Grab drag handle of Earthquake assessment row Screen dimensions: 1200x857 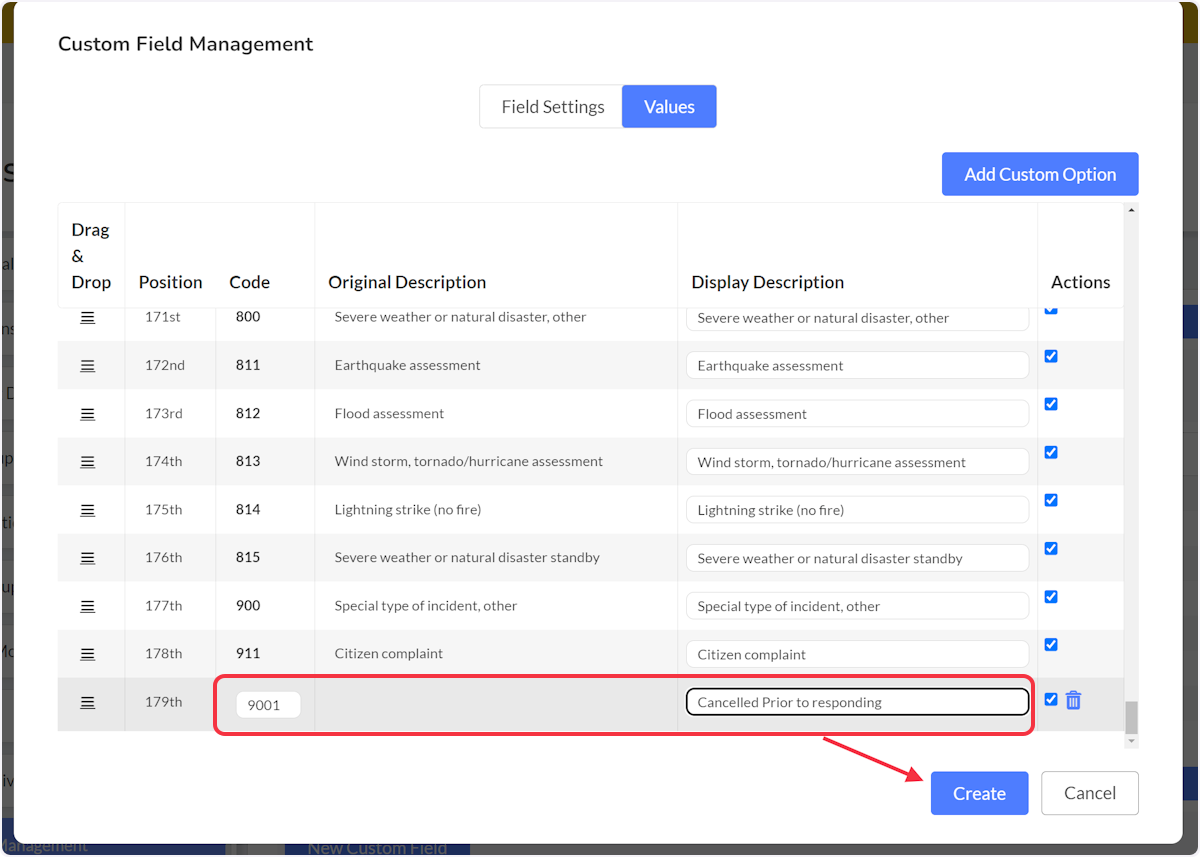click(88, 366)
